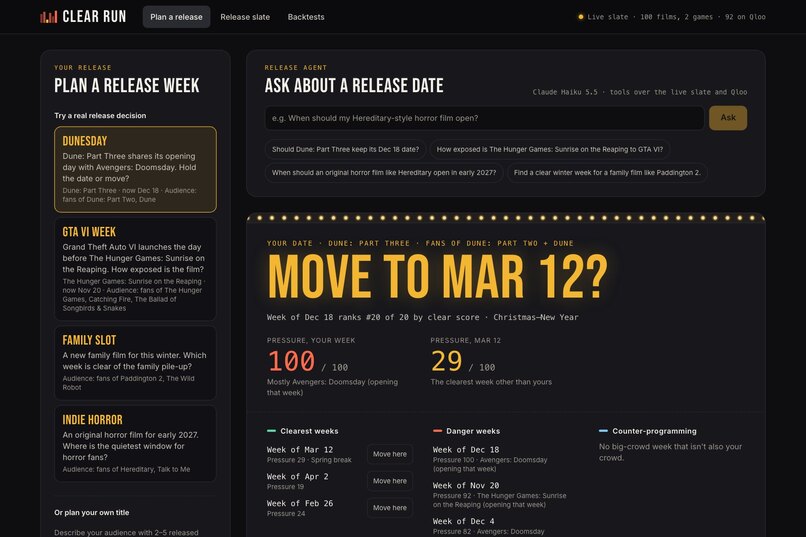Click the 'YOUR RELEASE' section label
This screenshot has height=537, width=806.
pyautogui.click(x=83, y=68)
